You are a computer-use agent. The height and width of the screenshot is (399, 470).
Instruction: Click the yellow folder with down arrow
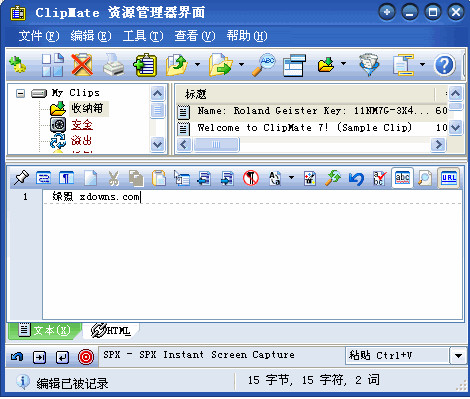326,65
